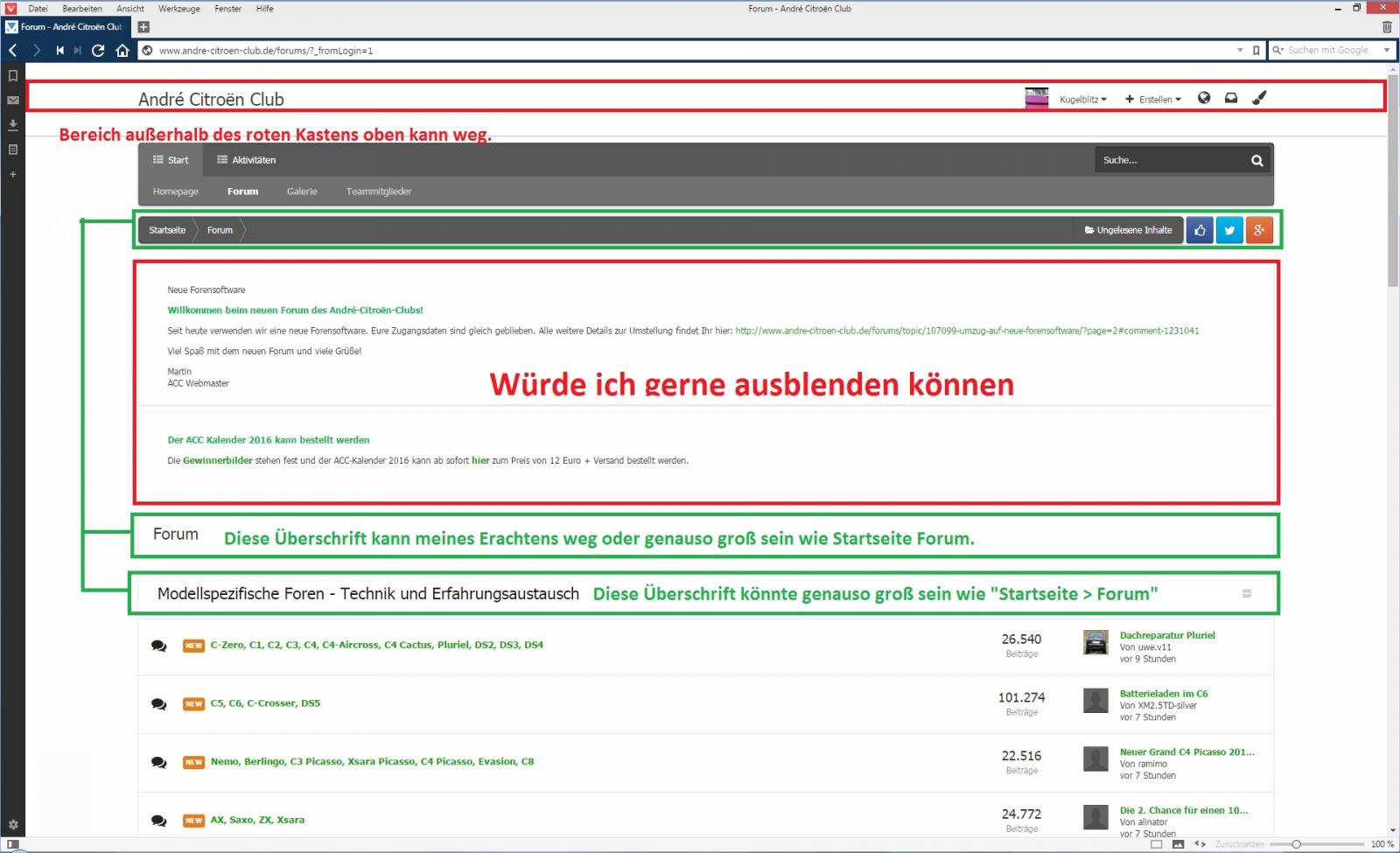The width and height of the screenshot is (1400, 853).
Task: Open the closed-tabs trash icon
Action: 1387,27
